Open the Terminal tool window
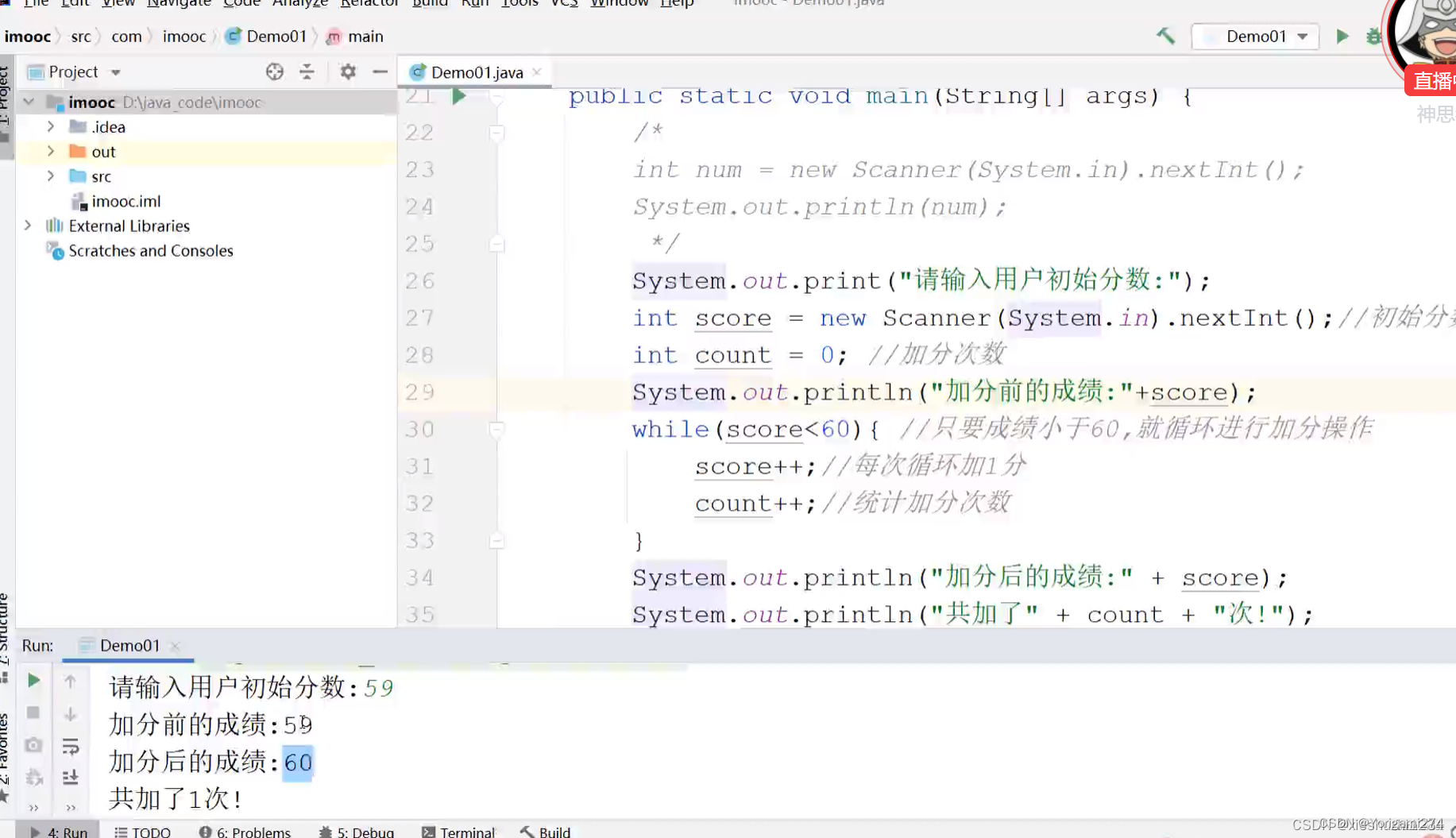The height and width of the screenshot is (838, 1456). tap(458, 831)
